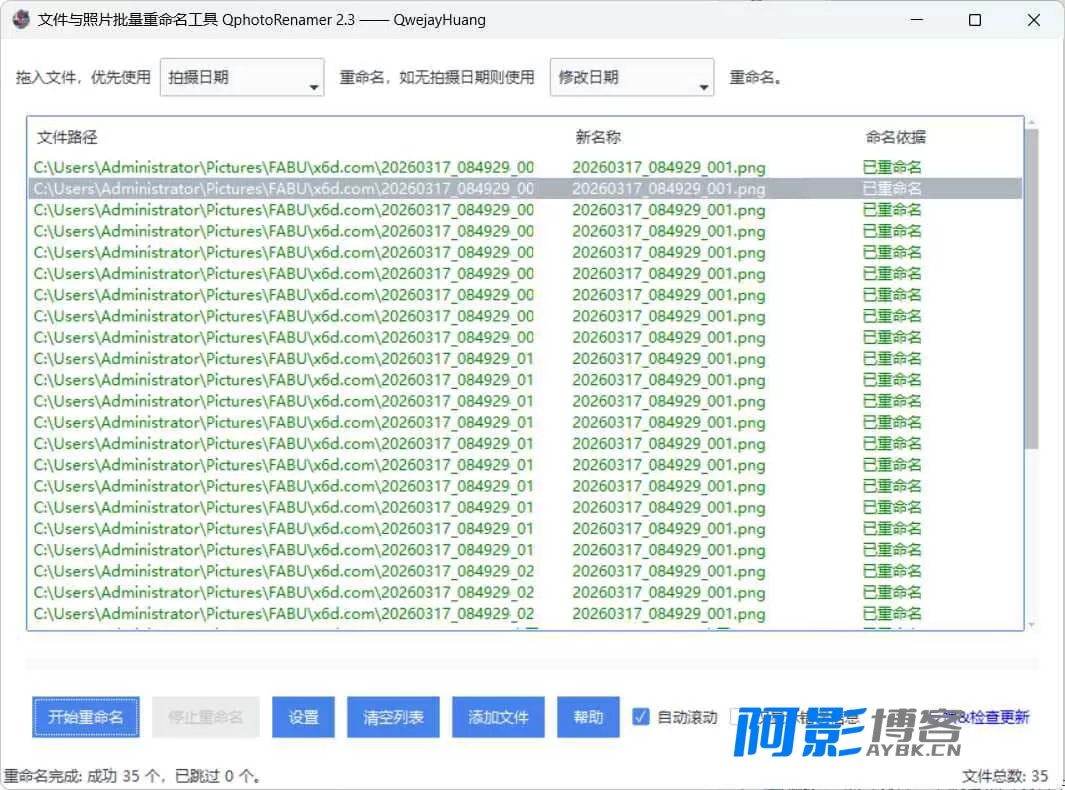1065x790 pixels.
Task: Click the greyed-out 停止重命名 button
Action: (x=205, y=717)
